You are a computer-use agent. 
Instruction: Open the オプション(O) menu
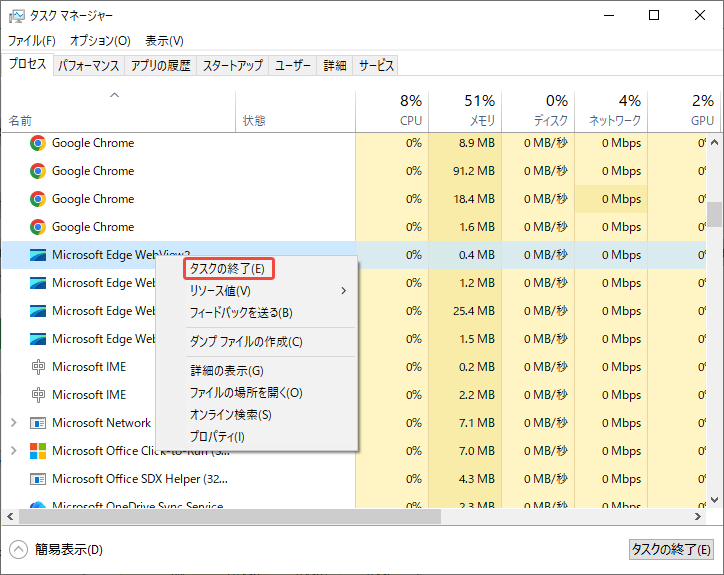point(100,41)
